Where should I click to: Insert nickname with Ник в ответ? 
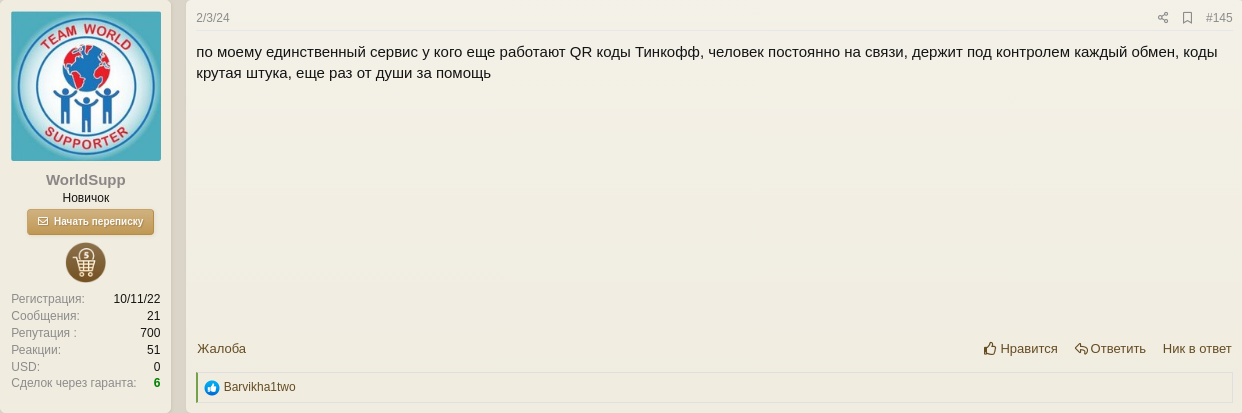point(1197,349)
